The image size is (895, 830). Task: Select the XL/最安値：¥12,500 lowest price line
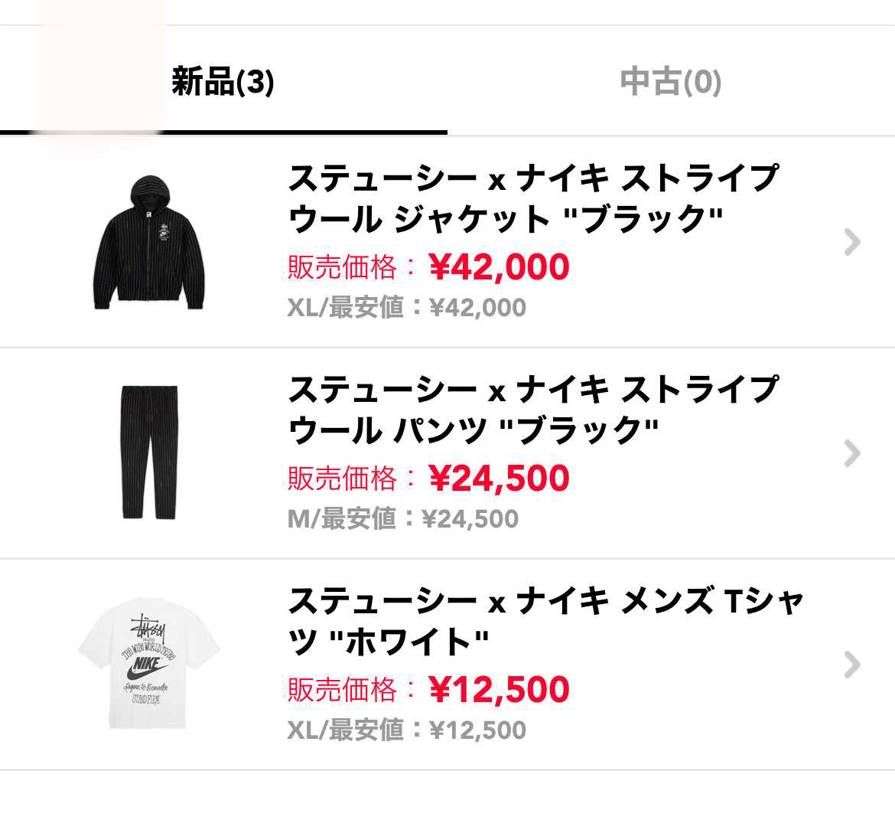click(406, 730)
